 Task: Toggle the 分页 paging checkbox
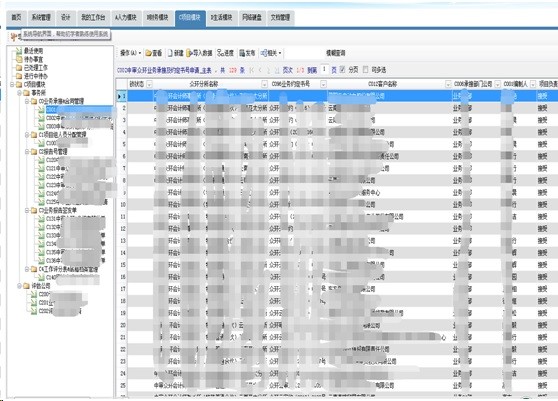point(342,69)
